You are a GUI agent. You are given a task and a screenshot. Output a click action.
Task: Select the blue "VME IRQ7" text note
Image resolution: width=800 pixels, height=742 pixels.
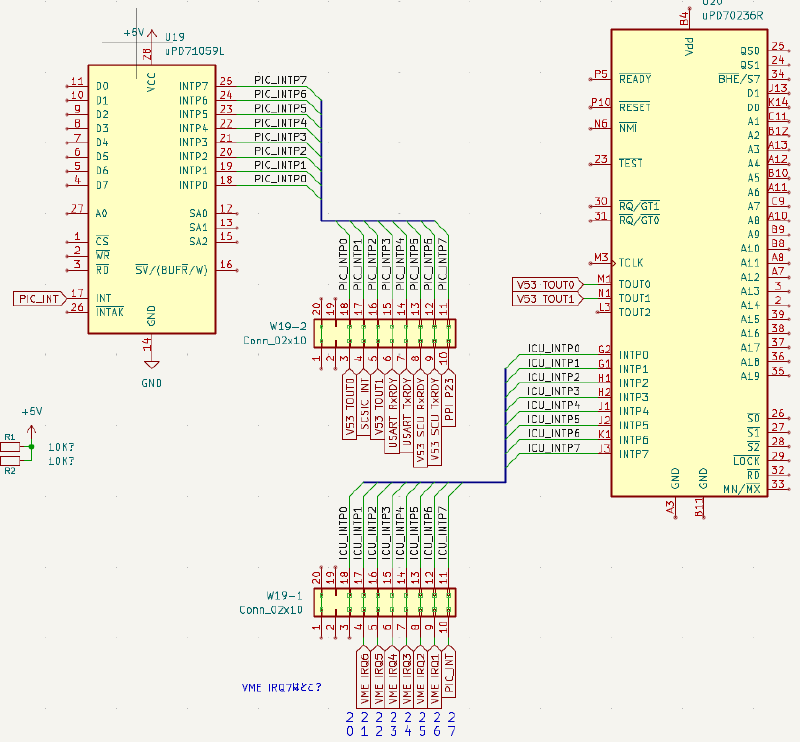coord(281,688)
